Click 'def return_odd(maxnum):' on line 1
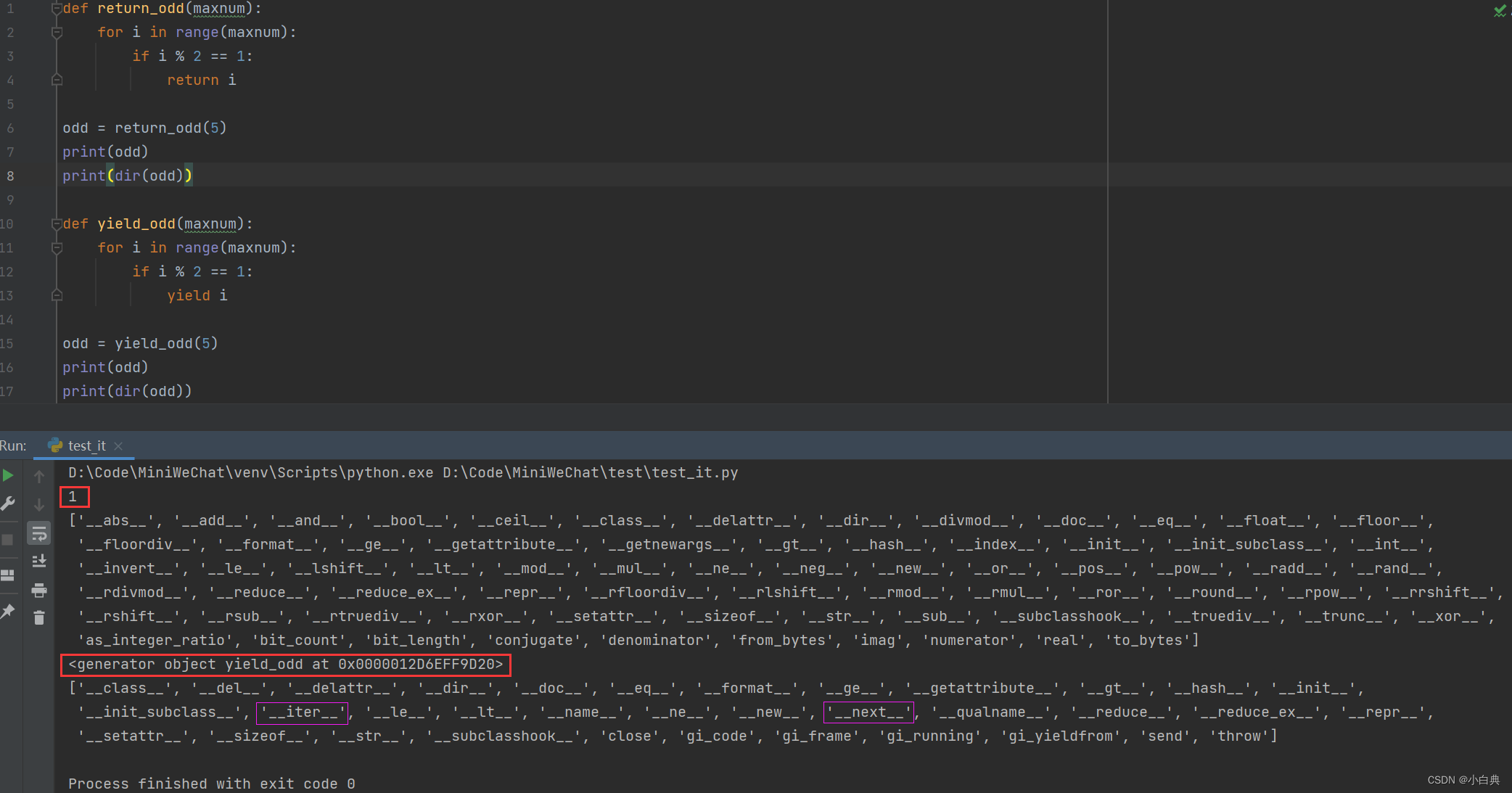The height and width of the screenshot is (793, 1512). tap(162, 9)
